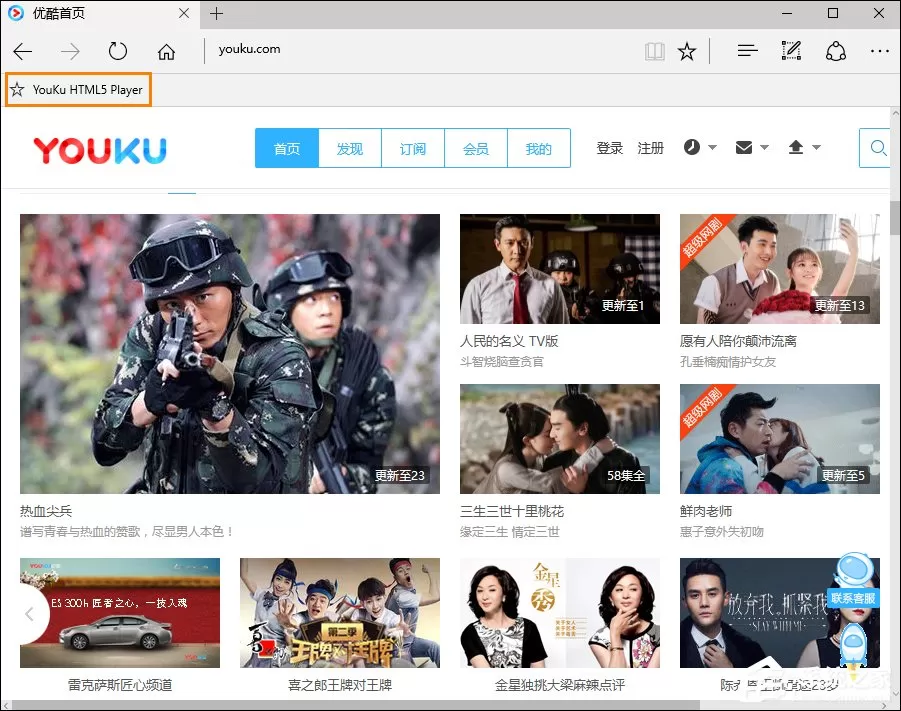Click the browser Back arrow

coord(22,52)
